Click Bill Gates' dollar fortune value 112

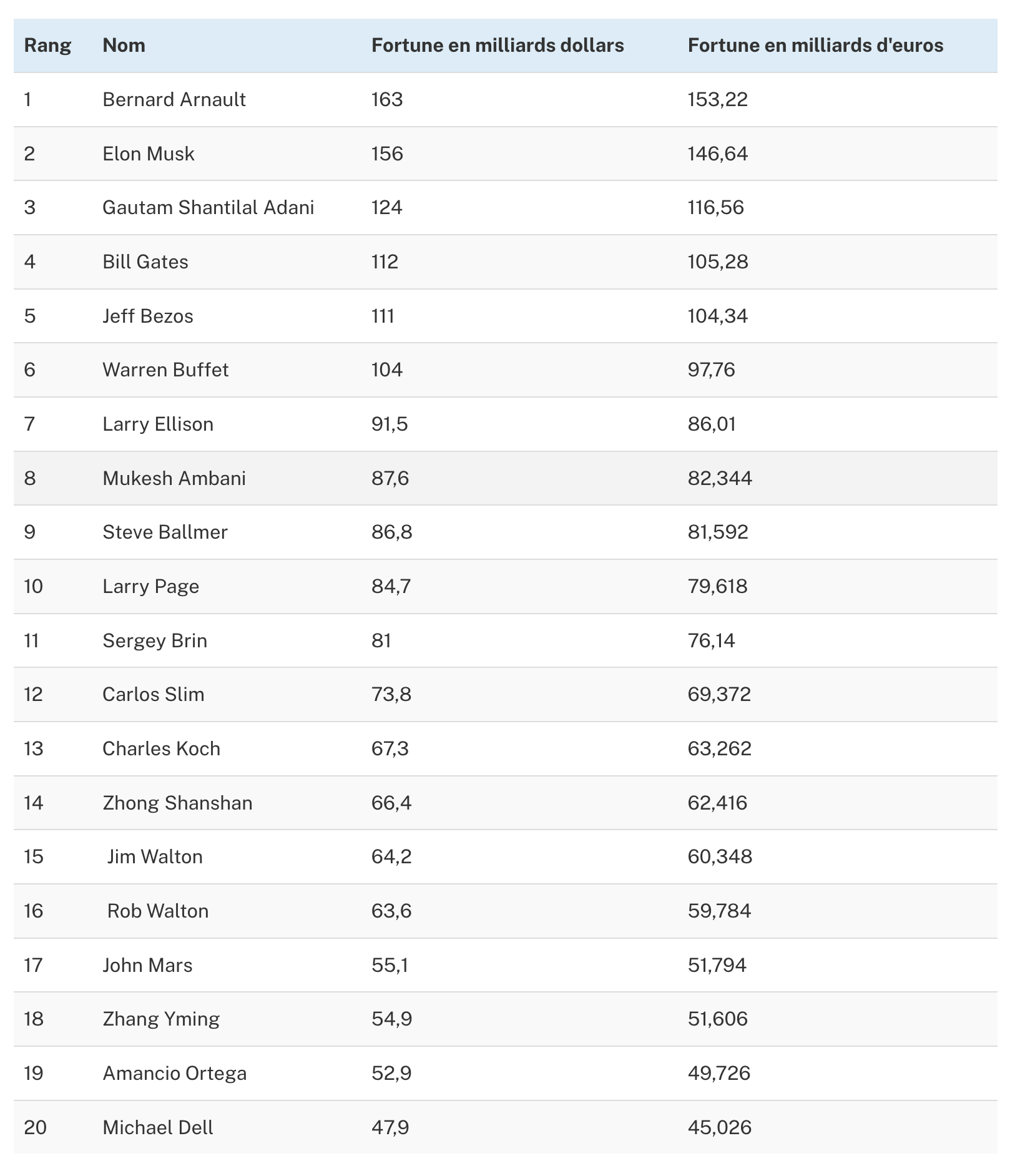tap(385, 262)
